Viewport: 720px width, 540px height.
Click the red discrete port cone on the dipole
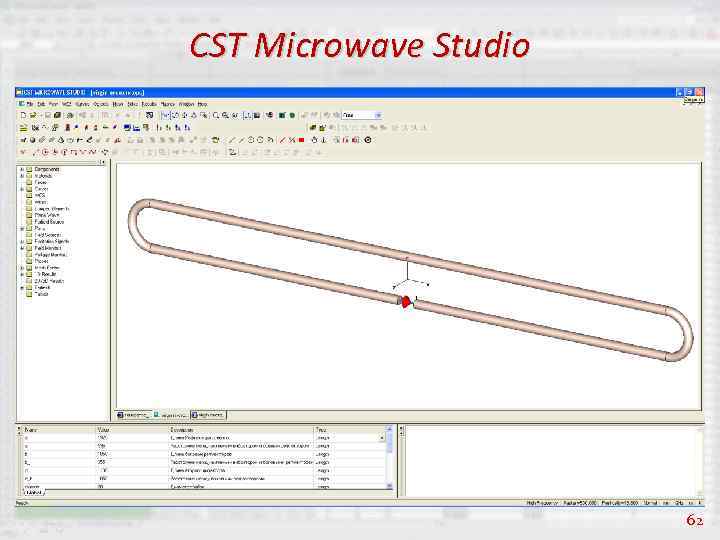pyautogui.click(x=406, y=302)
